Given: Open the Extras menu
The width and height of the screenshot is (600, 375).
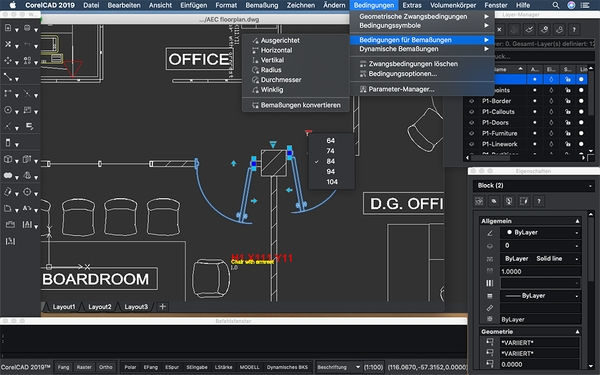Looking at the screenshot, I should point(412,5).
